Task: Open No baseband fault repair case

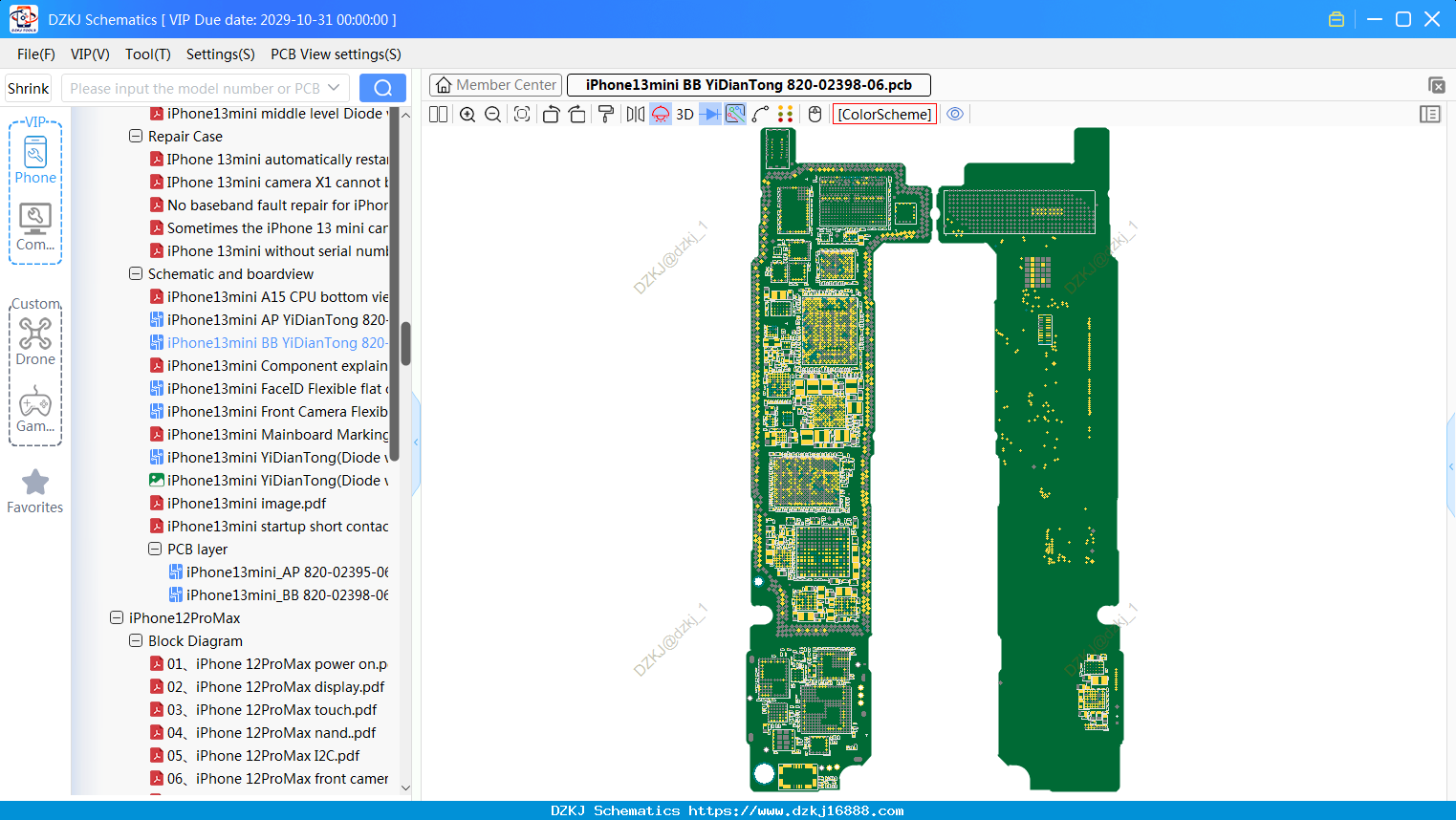Action: 269,205
